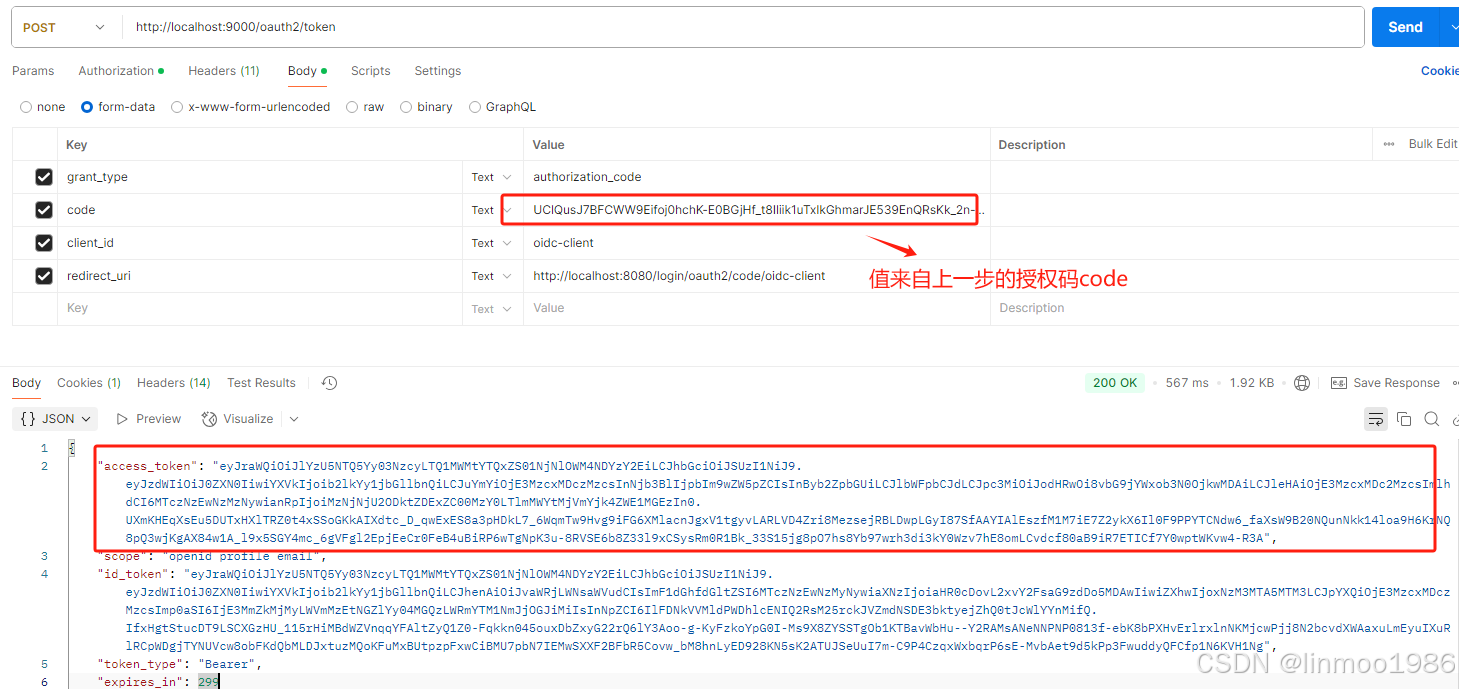Pick the raw body option
This screenshot has height=689, width=1459.
pos(365,107)
